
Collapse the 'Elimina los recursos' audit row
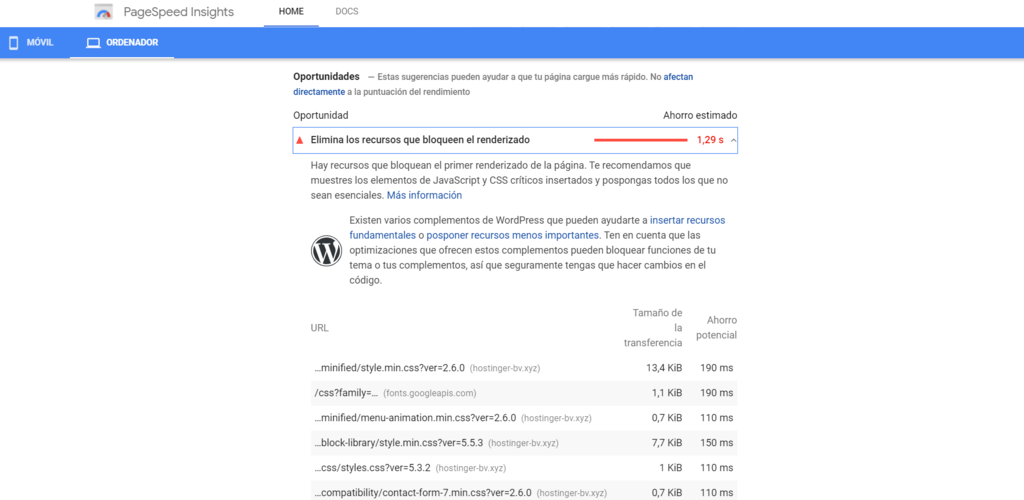click(420, 140)
